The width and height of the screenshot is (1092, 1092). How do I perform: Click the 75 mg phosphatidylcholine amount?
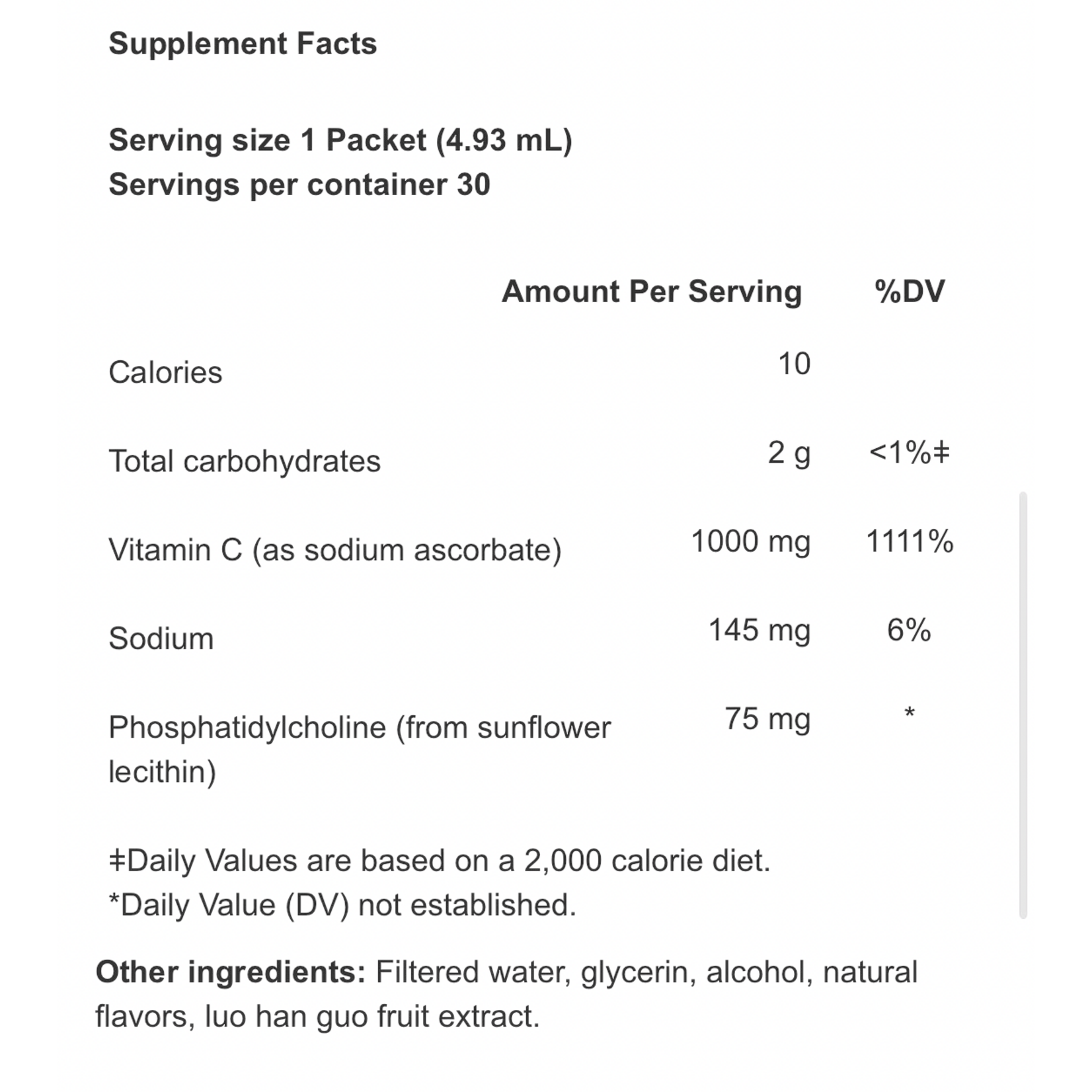point(767,719)
